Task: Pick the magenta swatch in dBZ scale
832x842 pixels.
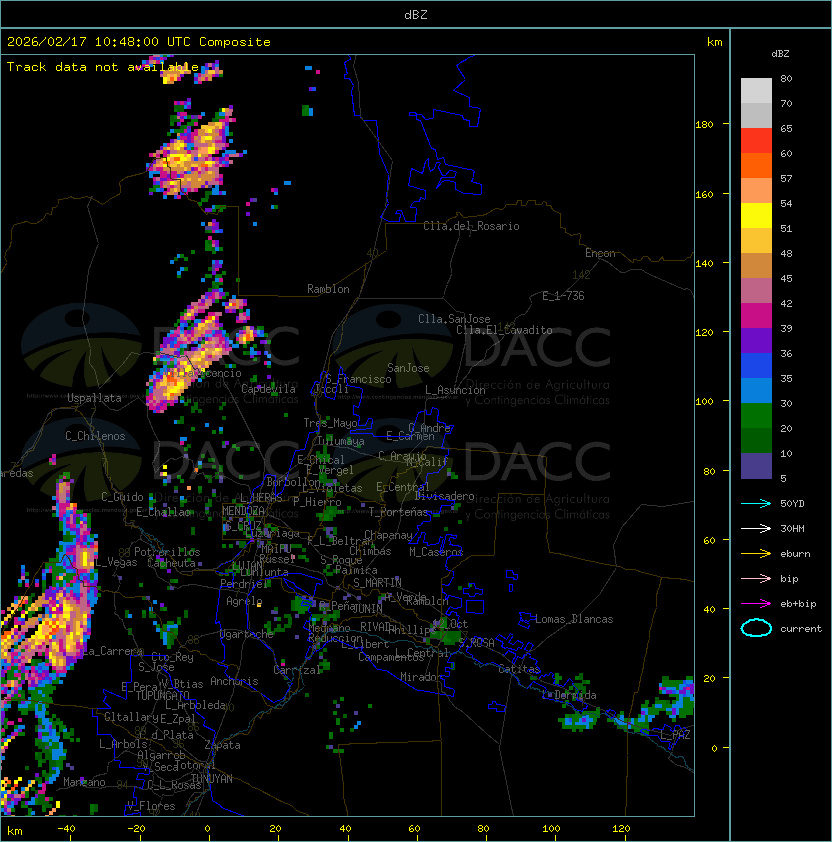Action: click(756, 316)
